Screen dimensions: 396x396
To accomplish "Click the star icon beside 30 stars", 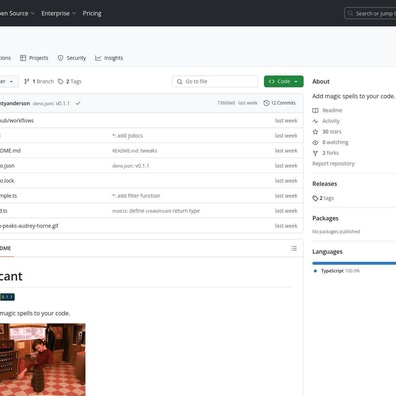I will (315, 132).
